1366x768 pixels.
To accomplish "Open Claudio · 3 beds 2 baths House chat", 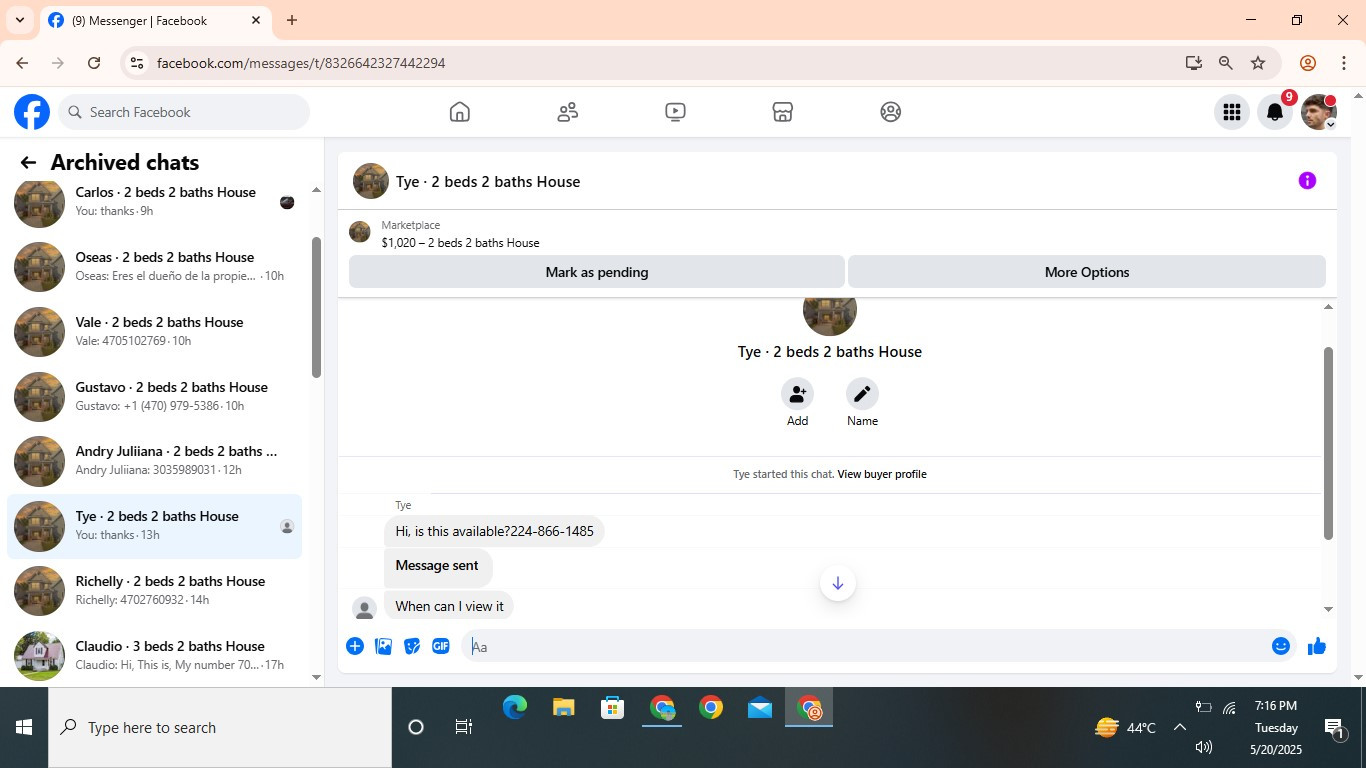I will pos(155,656).
